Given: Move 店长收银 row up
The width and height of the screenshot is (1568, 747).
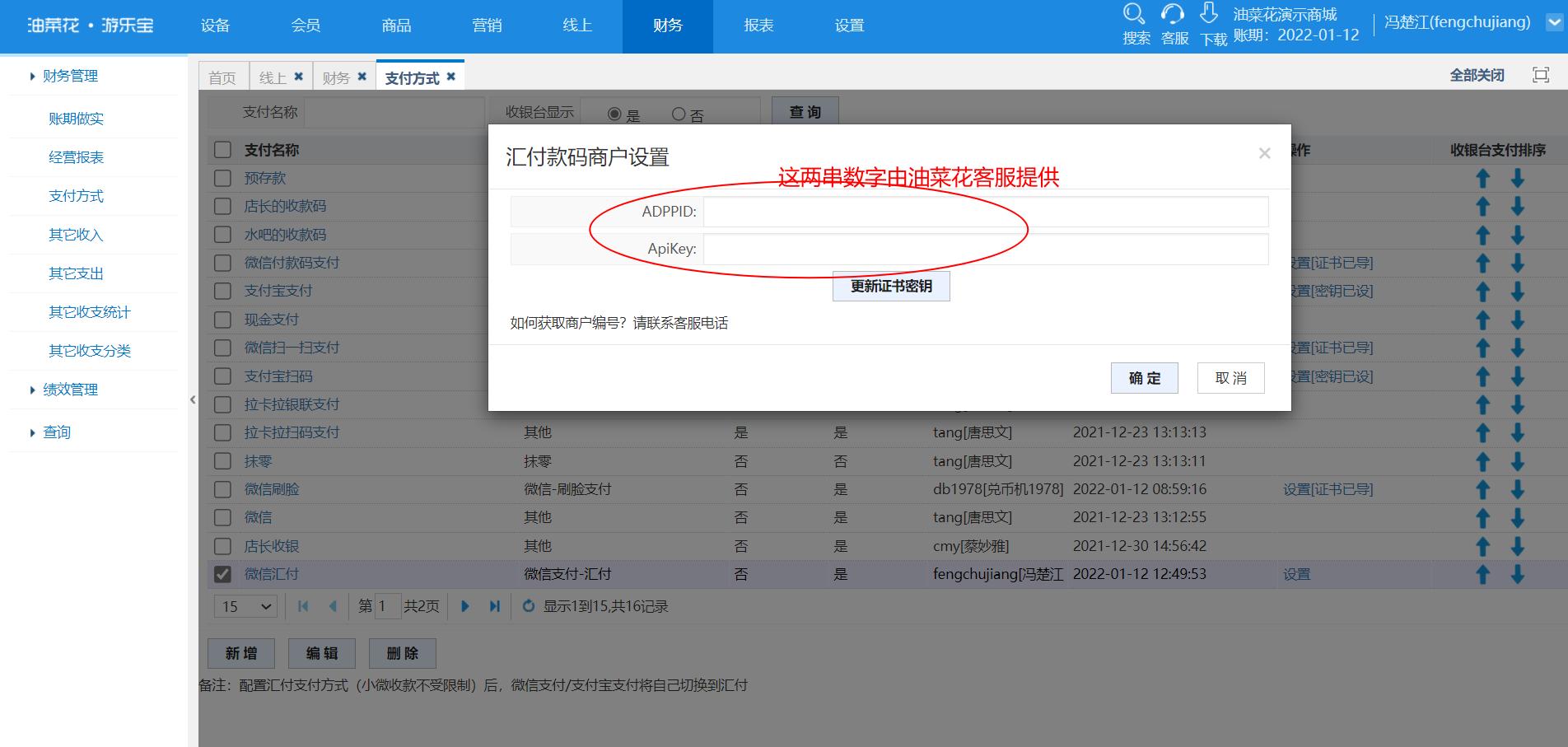Looking at the screenshot, I should (1483, 546).
